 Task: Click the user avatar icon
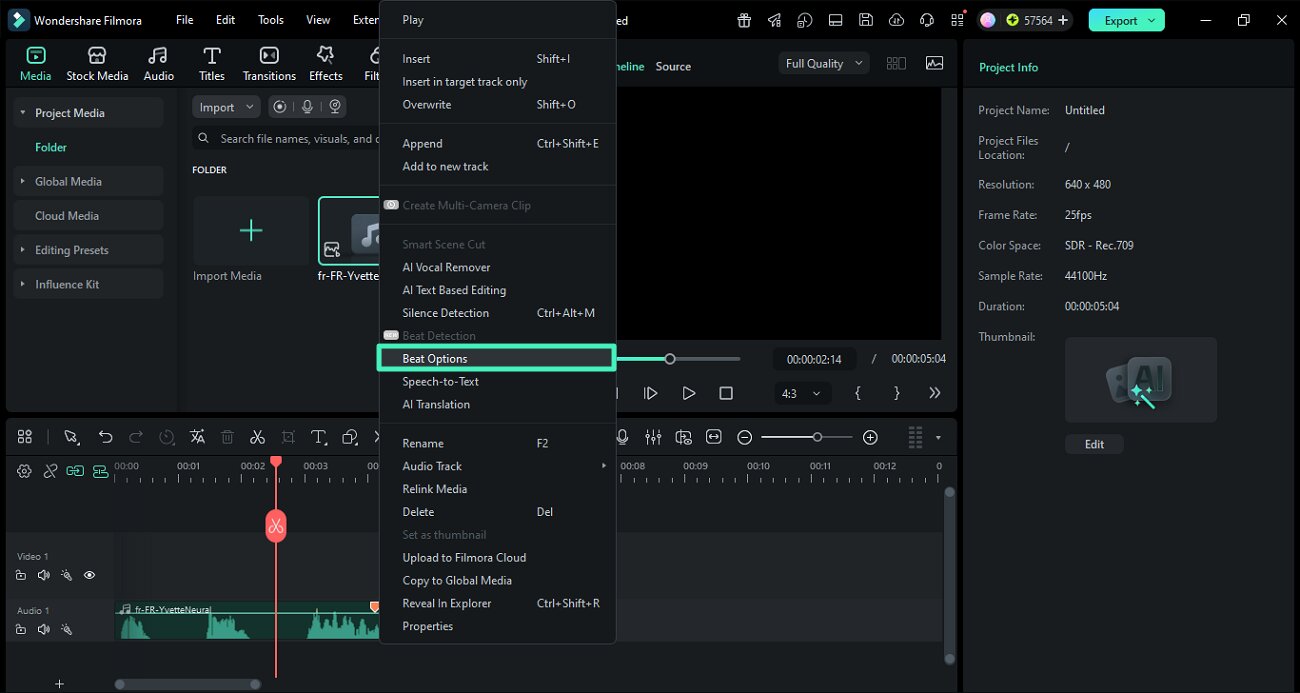point(987,20)
